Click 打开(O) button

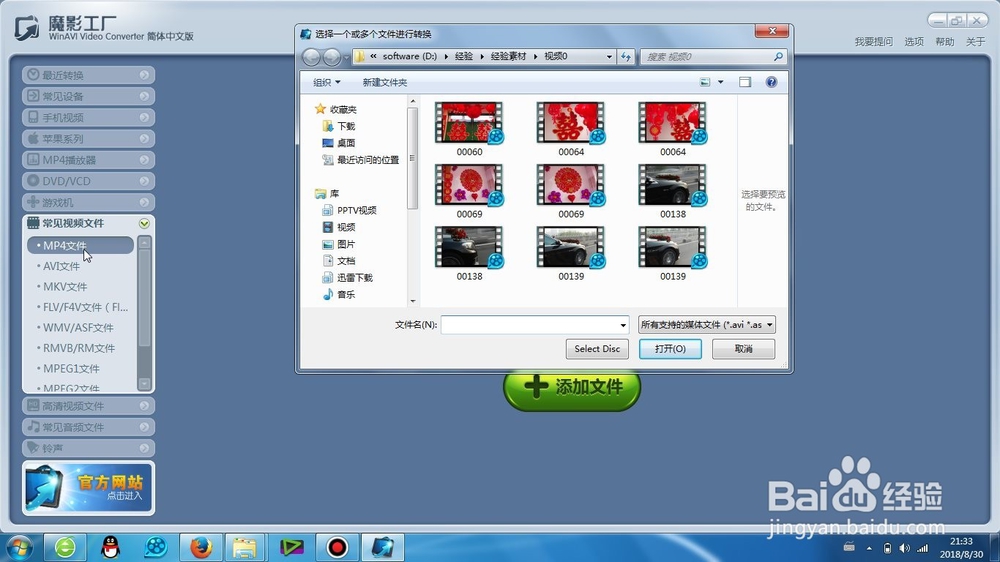[x=670, y=349]
